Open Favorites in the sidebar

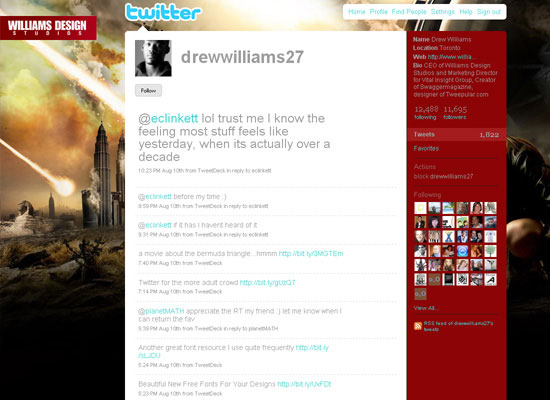(426, 148)
